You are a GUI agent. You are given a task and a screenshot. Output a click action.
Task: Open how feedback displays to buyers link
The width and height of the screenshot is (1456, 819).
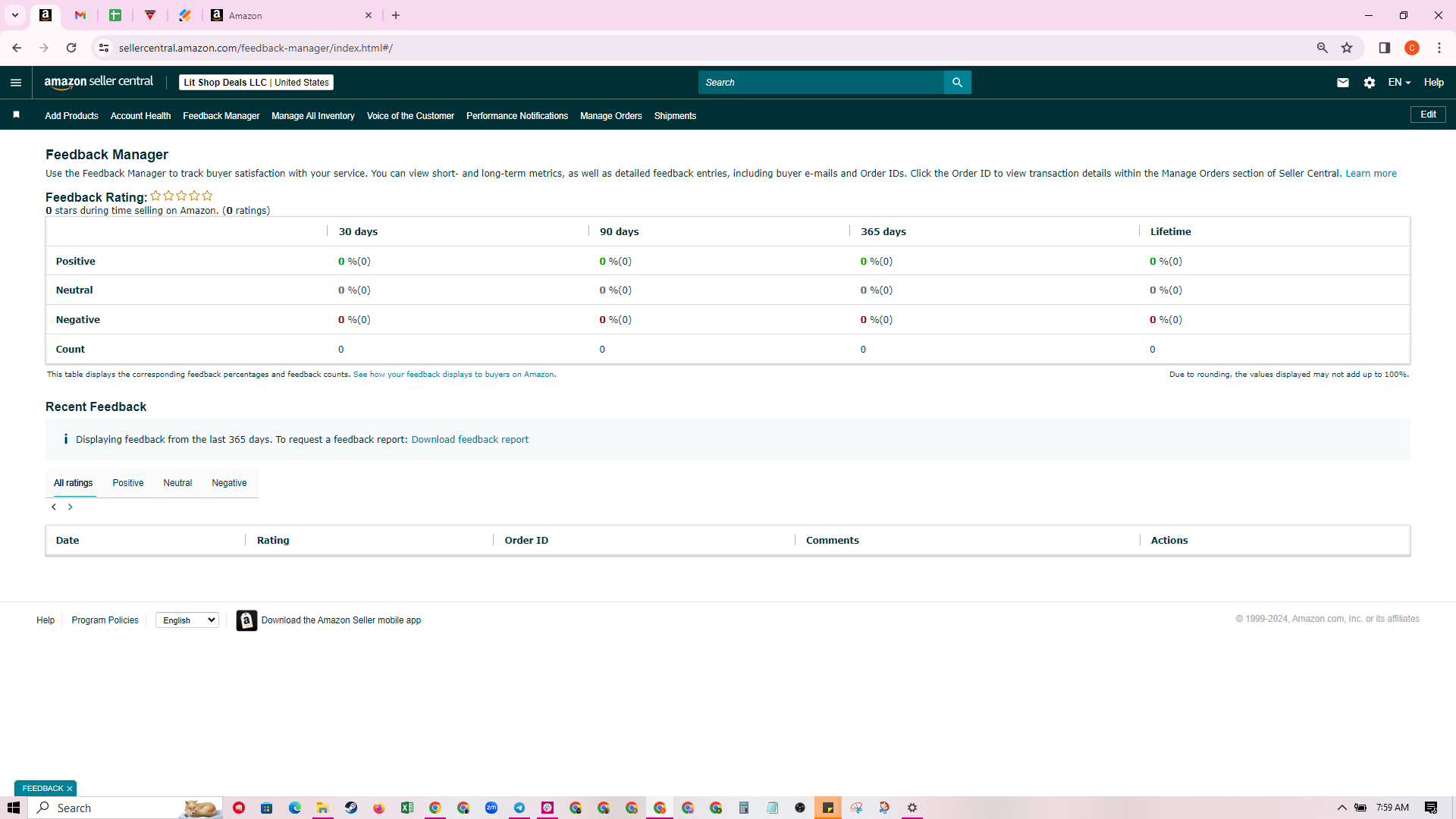point(453,375)
